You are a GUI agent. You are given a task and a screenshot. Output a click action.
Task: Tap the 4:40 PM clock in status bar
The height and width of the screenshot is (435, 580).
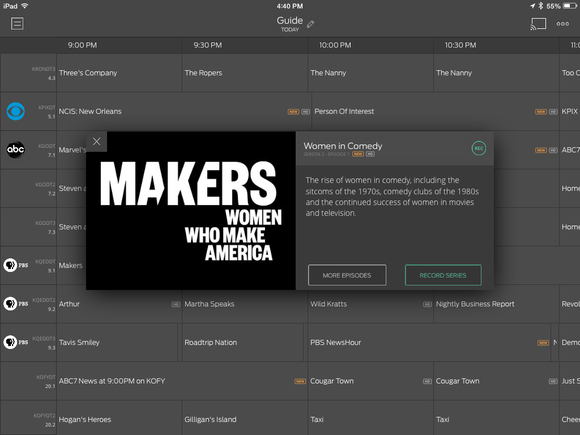(290, 6)
